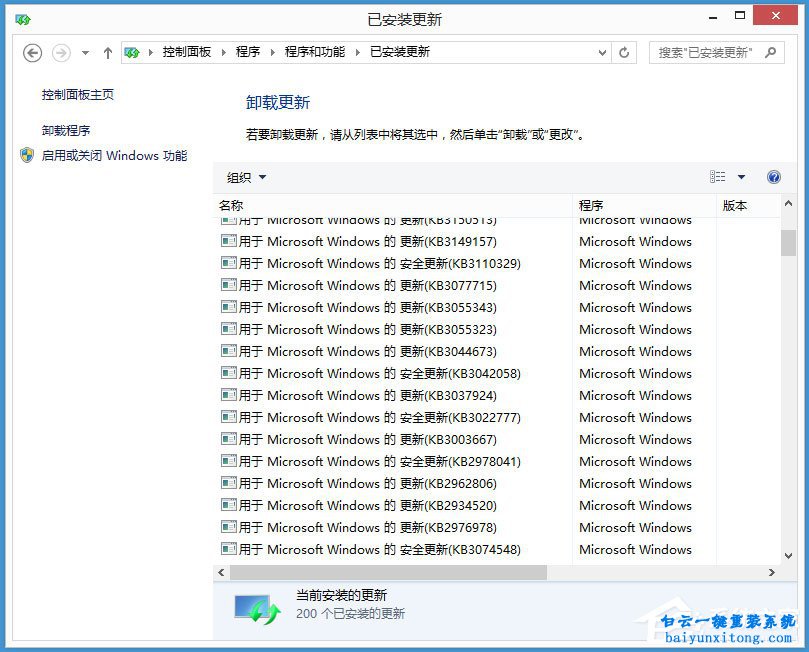Screen dimensions: 809x652
Task: Open Help using the question mark icon
Action: tap(773, 177)
